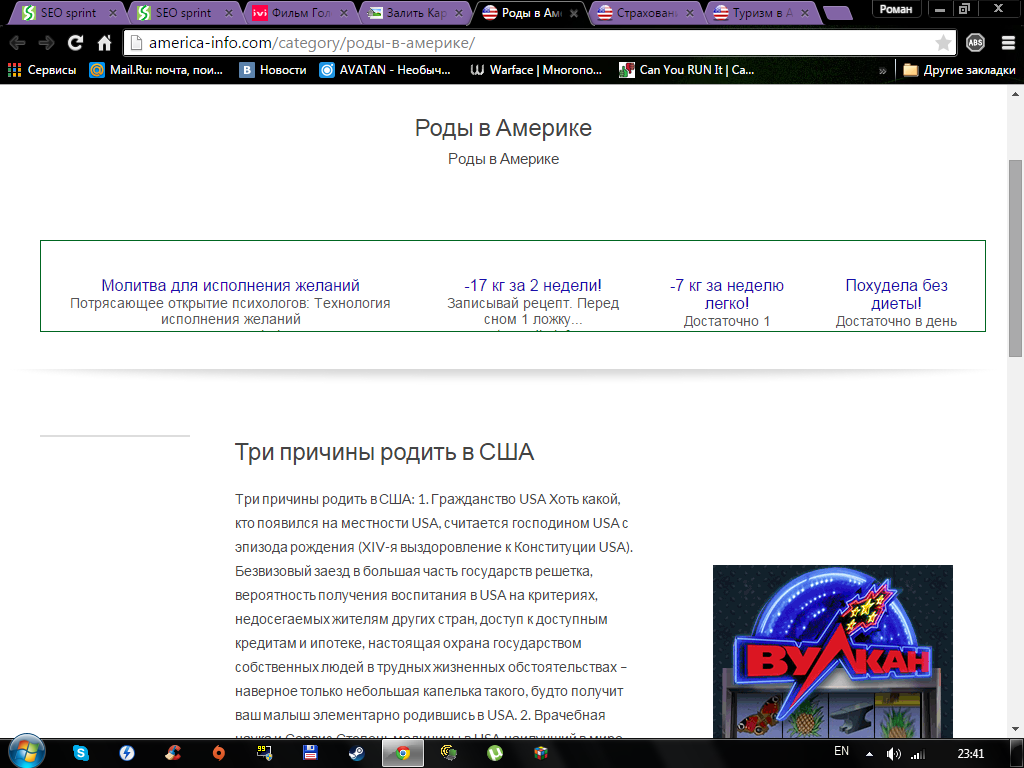The width and height of the screenshot is (1024, 768).
Task: Bookmark this page with the star icon
Action: tap(943, 43)
